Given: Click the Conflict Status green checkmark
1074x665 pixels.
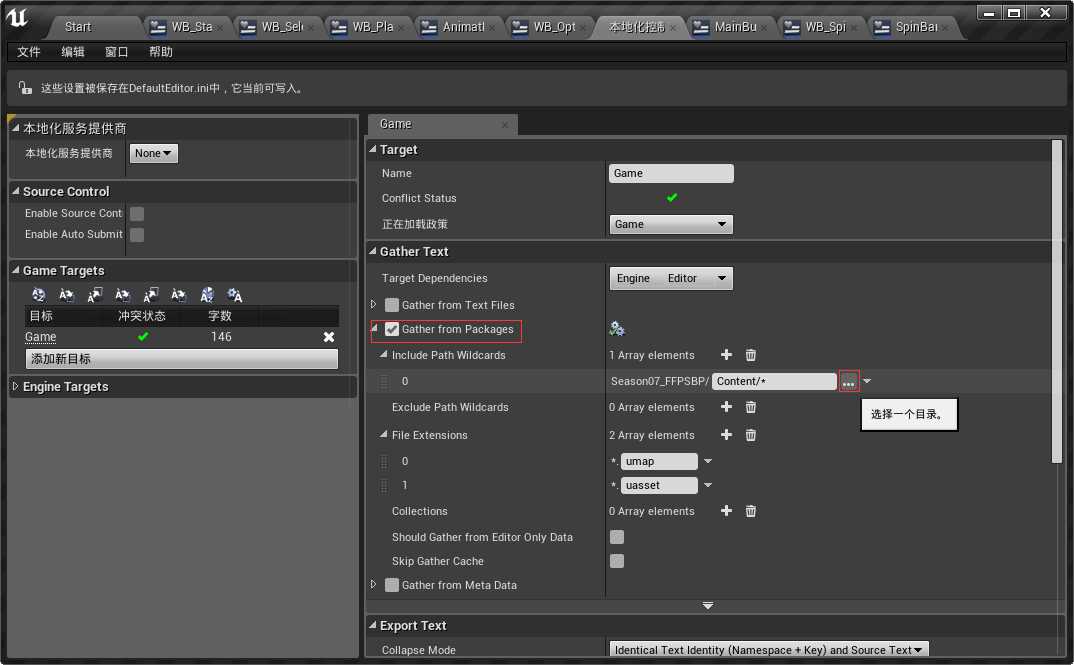Looking at the screenshot, I should pos(672,198).
